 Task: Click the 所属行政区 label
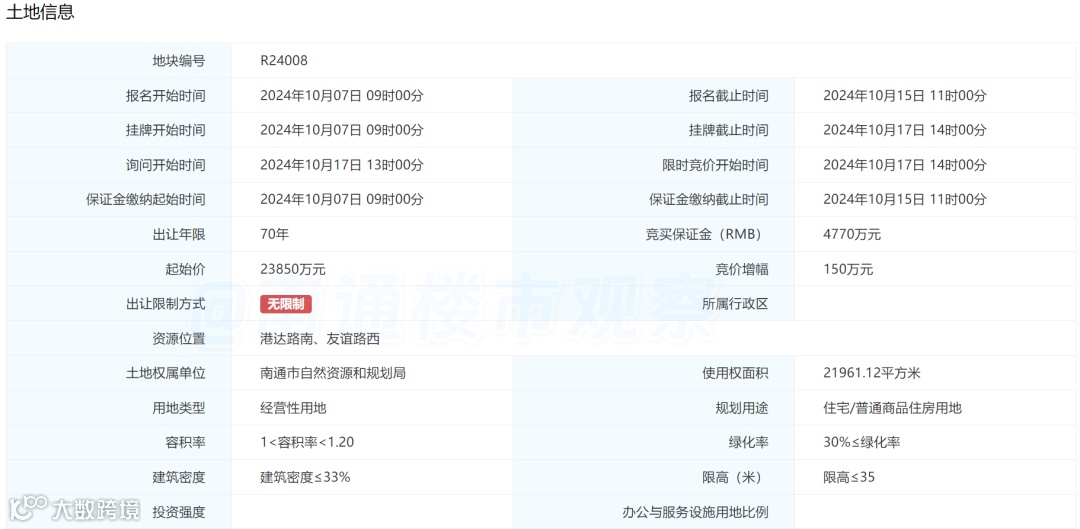735,304
